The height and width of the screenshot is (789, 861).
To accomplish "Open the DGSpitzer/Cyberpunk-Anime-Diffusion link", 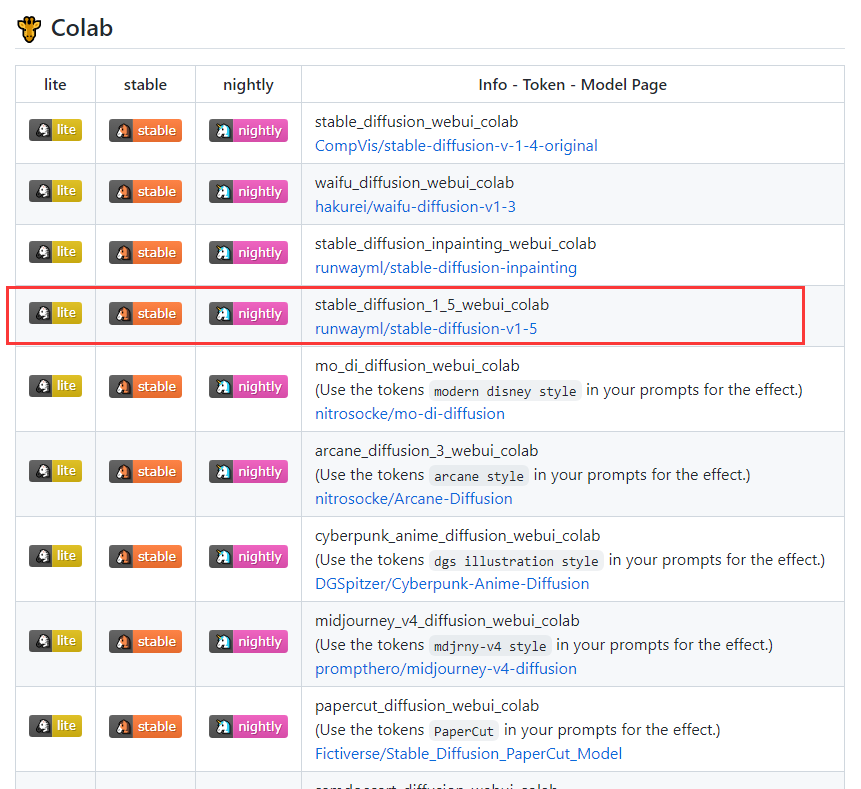I will [x=452, y=584].
